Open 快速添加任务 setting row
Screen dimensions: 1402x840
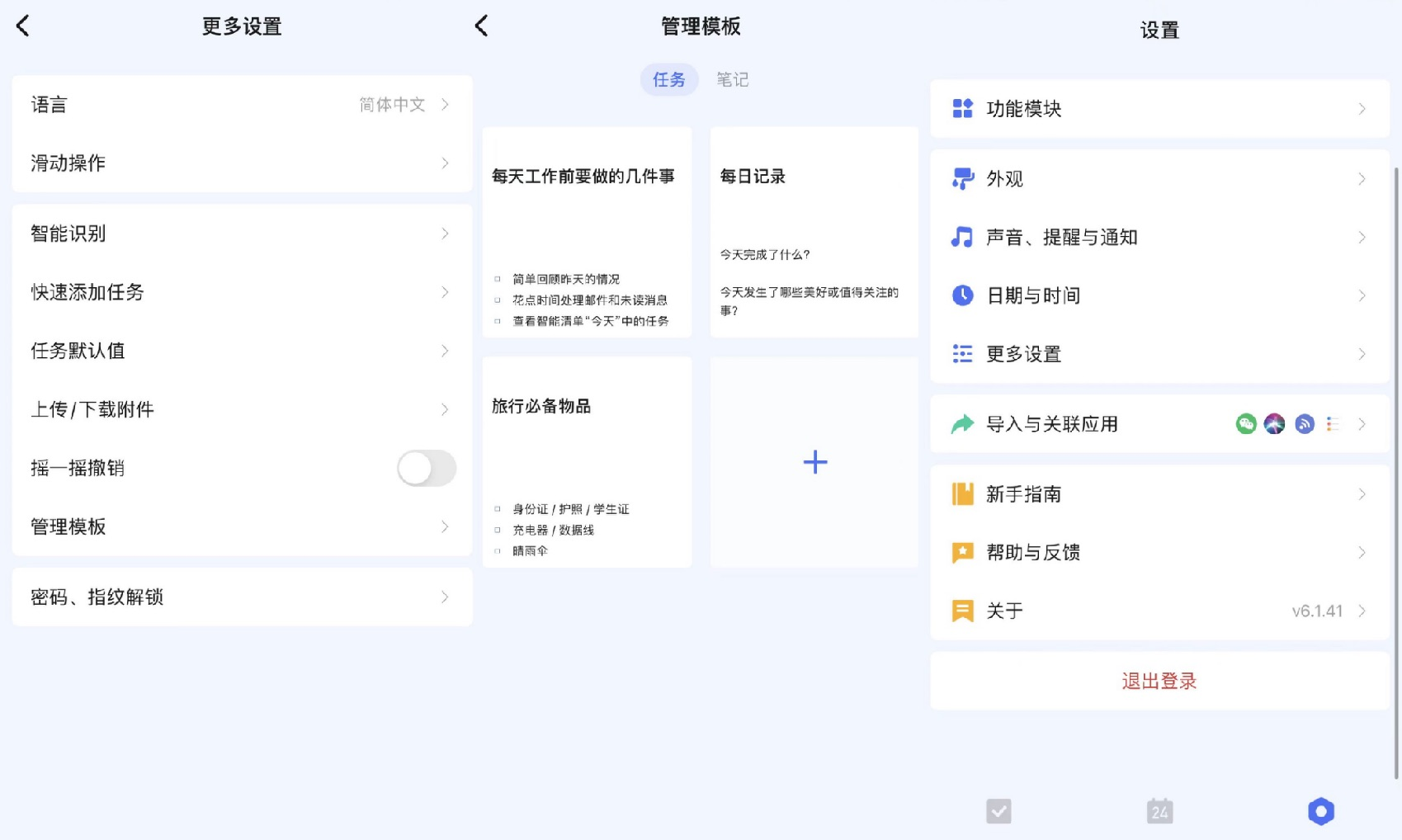pos(243,293)
